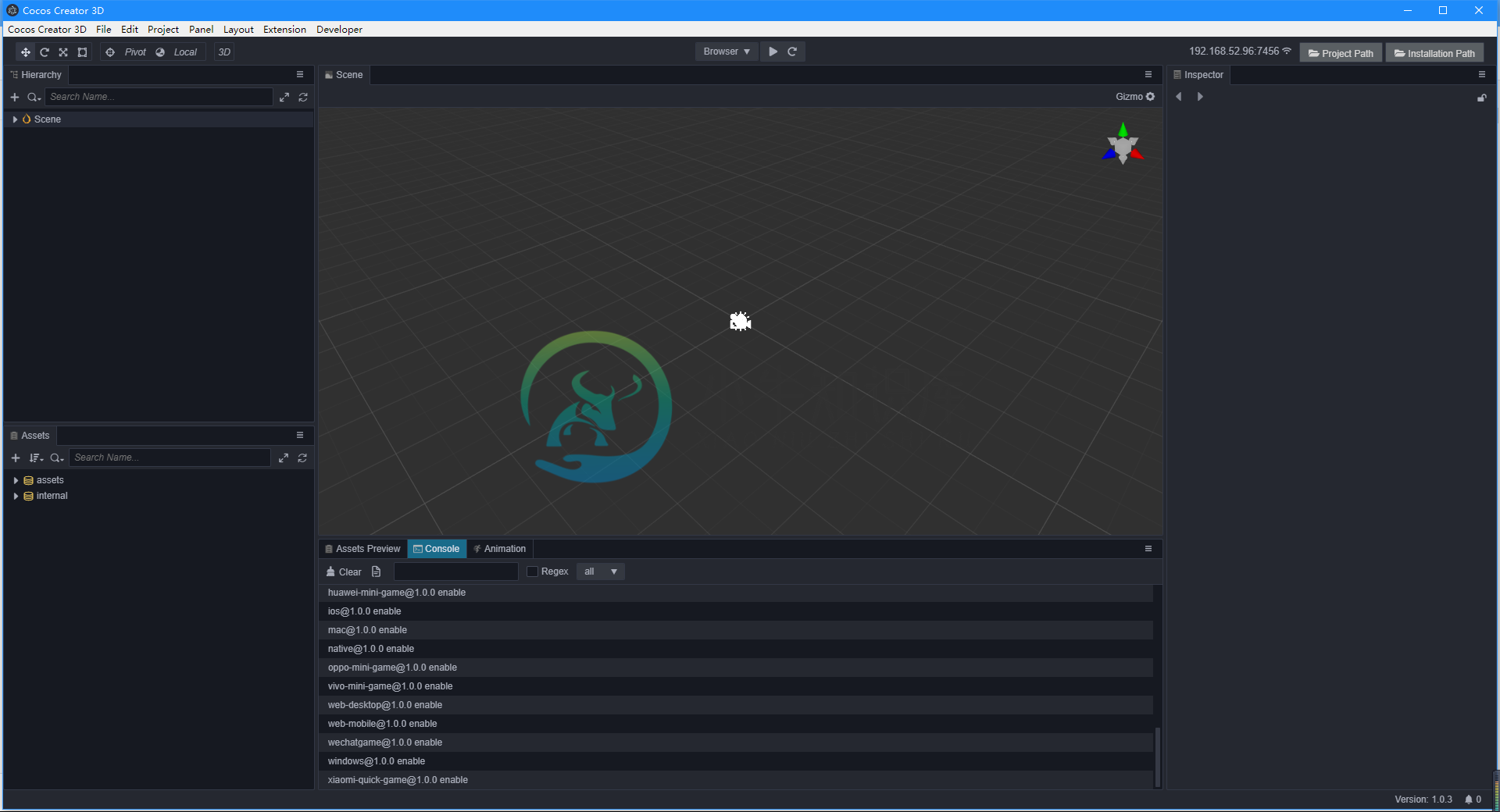Open the log level 'all' dropdown
This screenshot has height=812, width=1500.
point(601,572)
